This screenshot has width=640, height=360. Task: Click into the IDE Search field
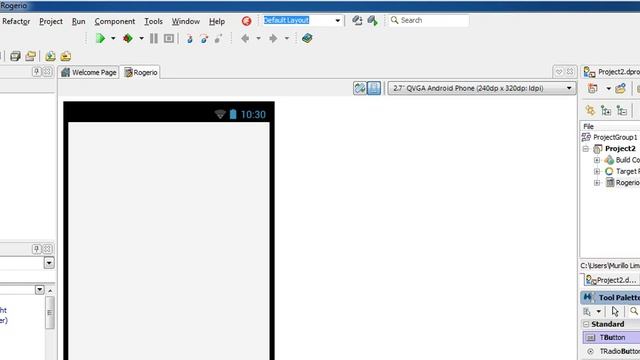(x=429, y=20)
